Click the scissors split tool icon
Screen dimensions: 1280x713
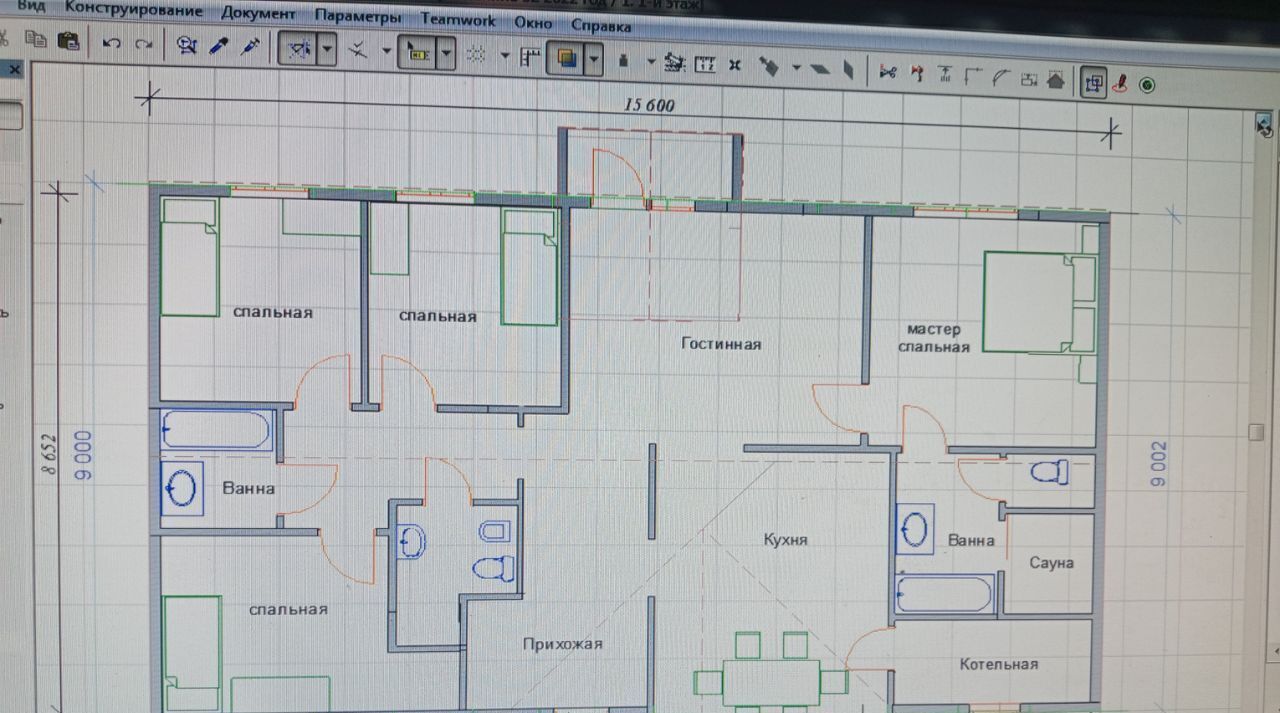886,72
